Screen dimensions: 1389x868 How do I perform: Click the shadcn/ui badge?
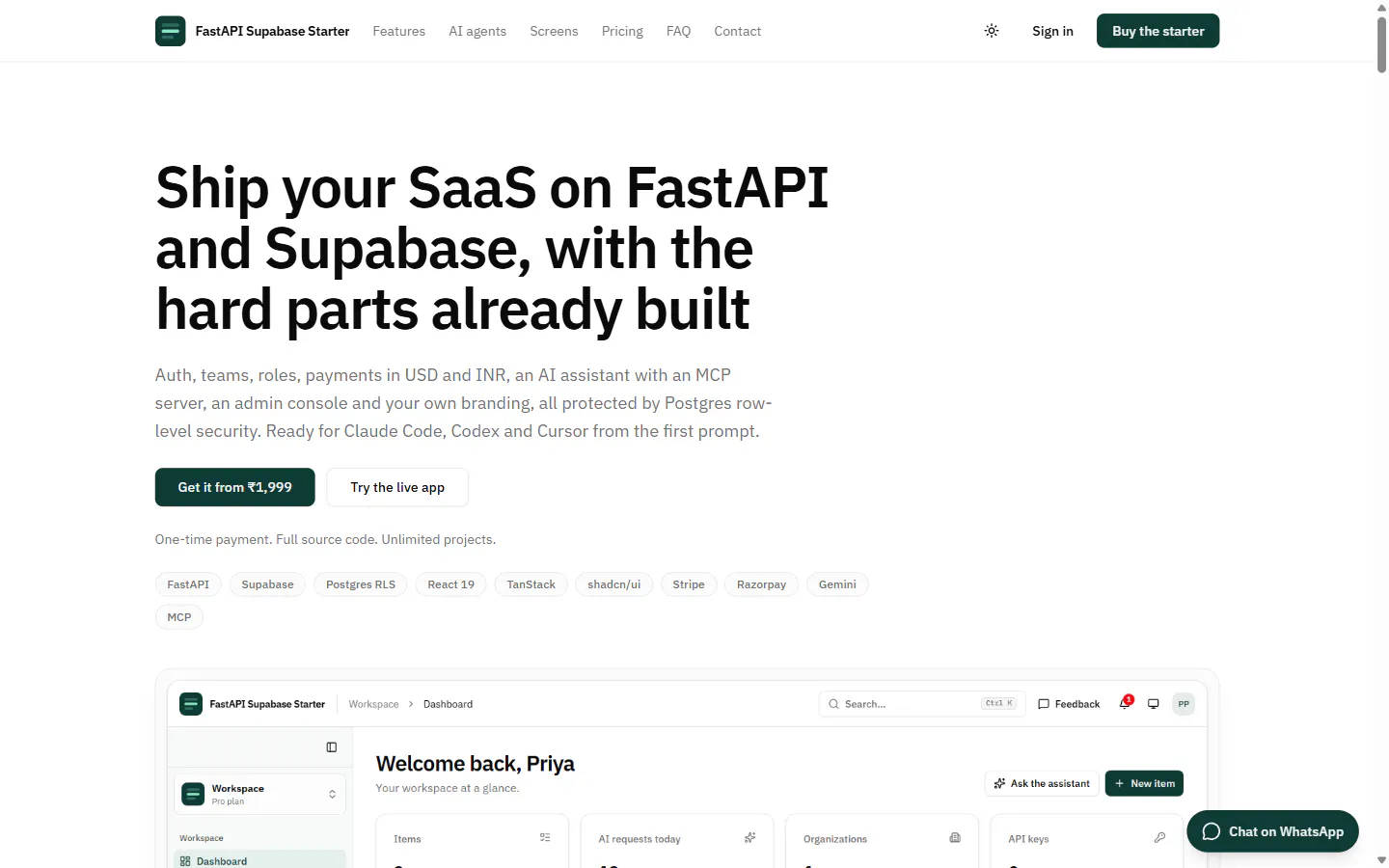coord(614,584)
